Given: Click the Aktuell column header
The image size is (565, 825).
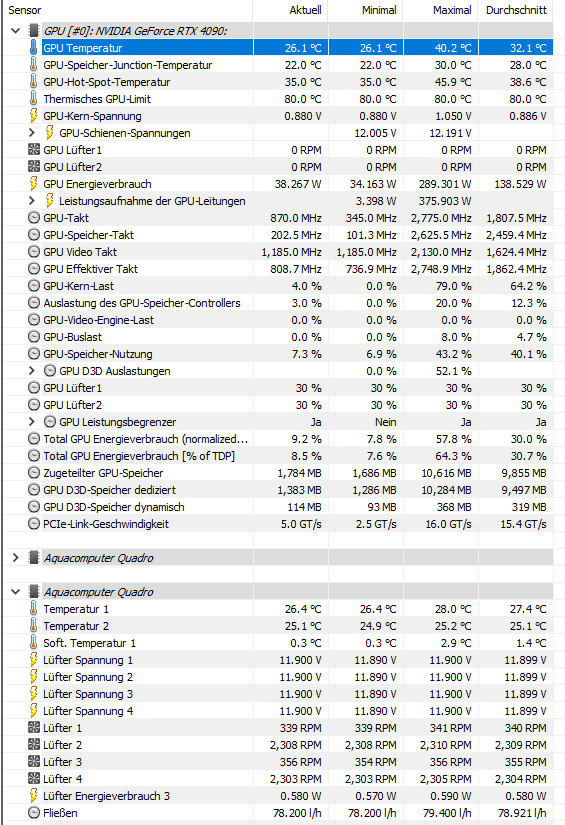Looking at the screenshot, I should (305, 10).
